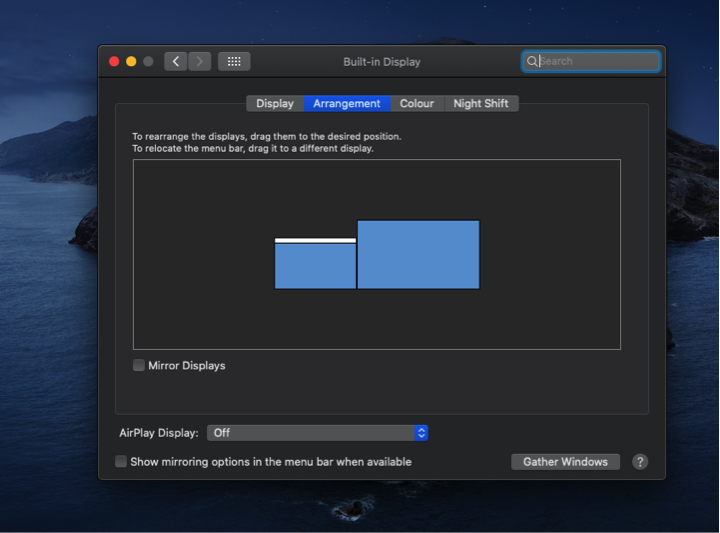Click the forward navigation arrow
Screen dimensions: 720x533
pyautogui.click(x=200, y=61)
